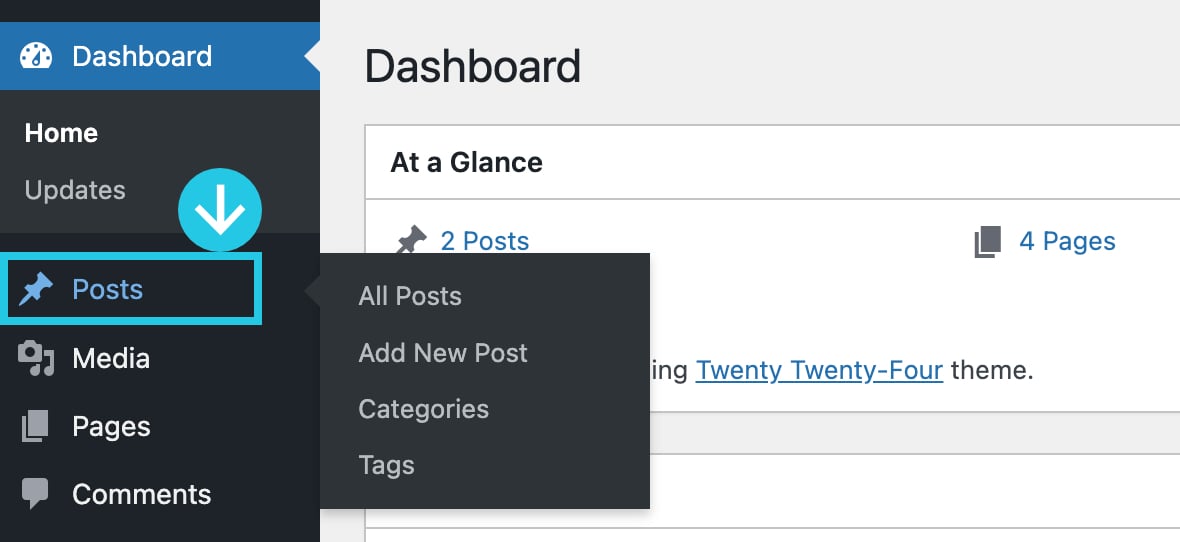Open the Home submenu item
Screen dimensions: 1180x542
click(x=61, y=133)
